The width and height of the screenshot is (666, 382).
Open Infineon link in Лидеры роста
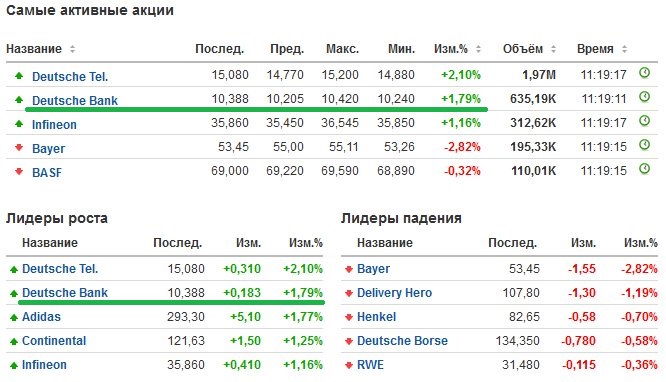[44, 365]
